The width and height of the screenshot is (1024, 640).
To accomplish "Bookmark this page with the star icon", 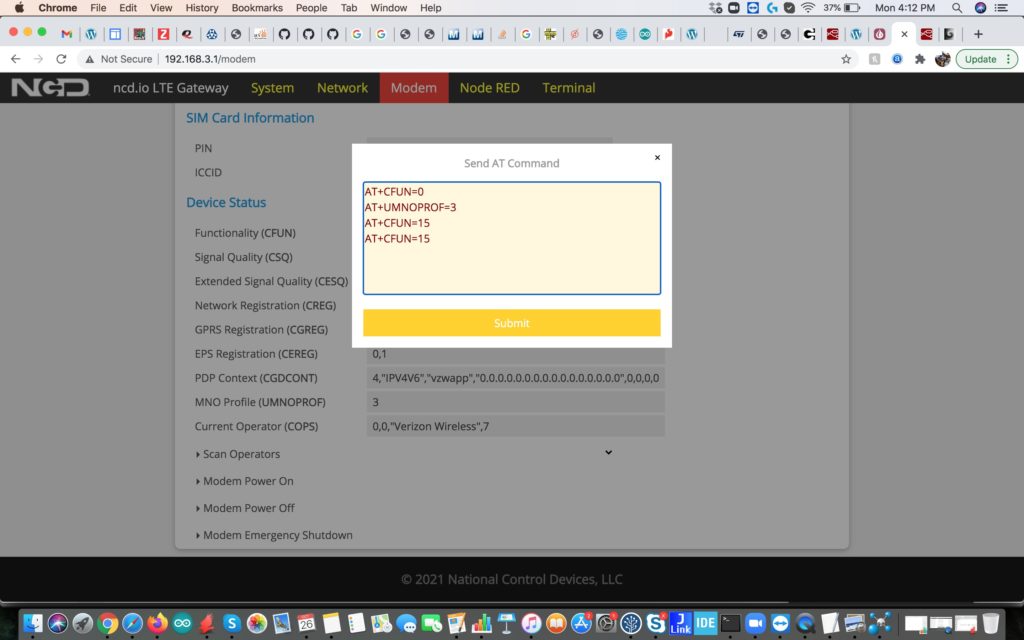I will 845,59.
